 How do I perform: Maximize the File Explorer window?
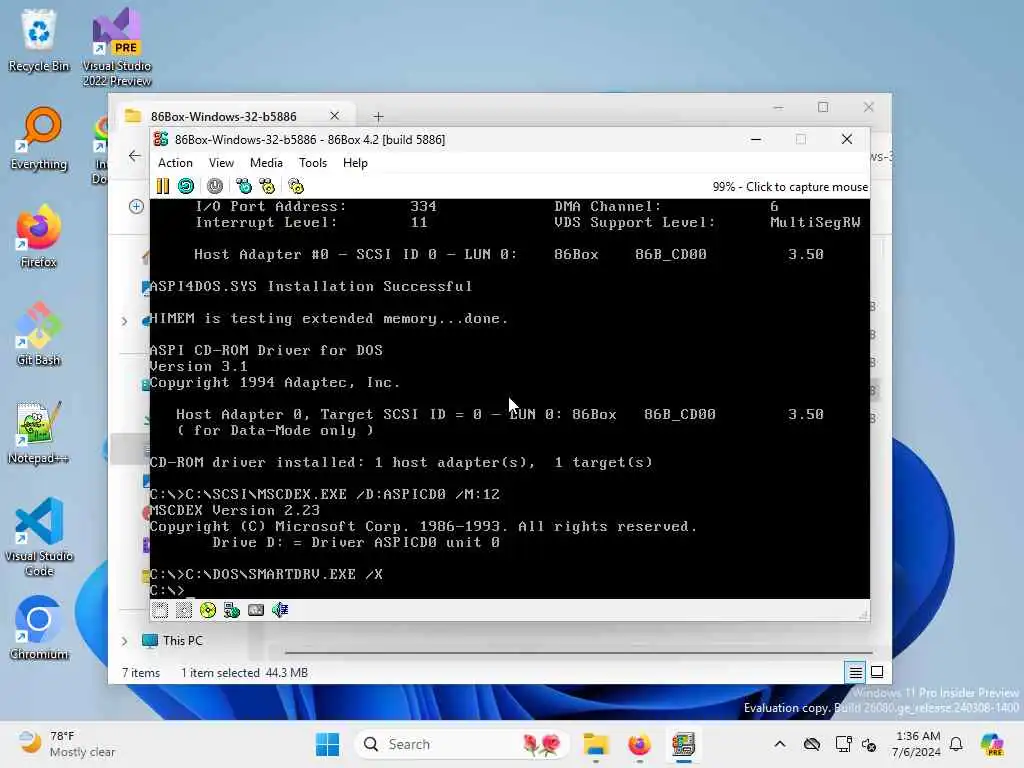pos(823,106)
